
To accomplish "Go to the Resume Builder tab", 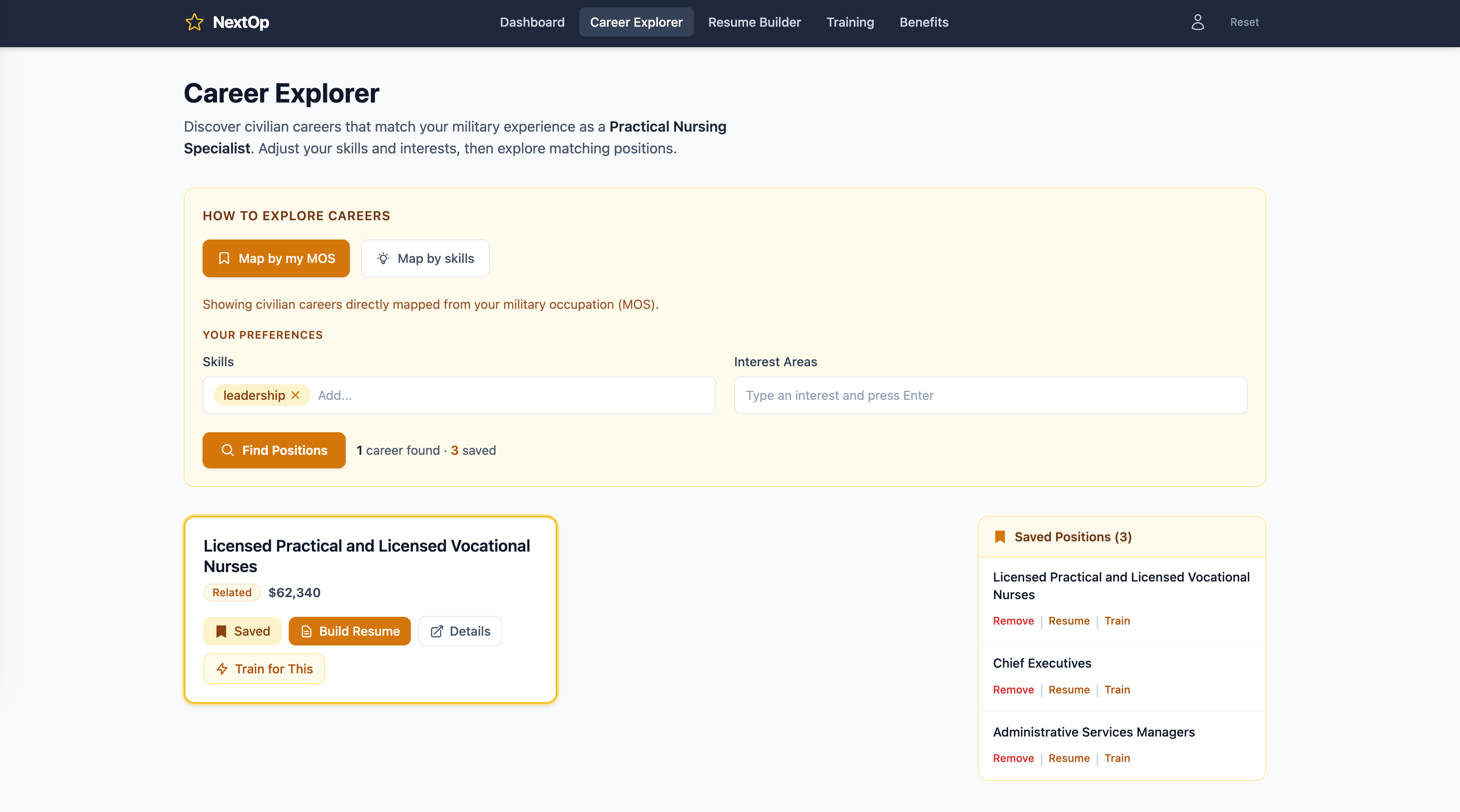I will point(754,22).
